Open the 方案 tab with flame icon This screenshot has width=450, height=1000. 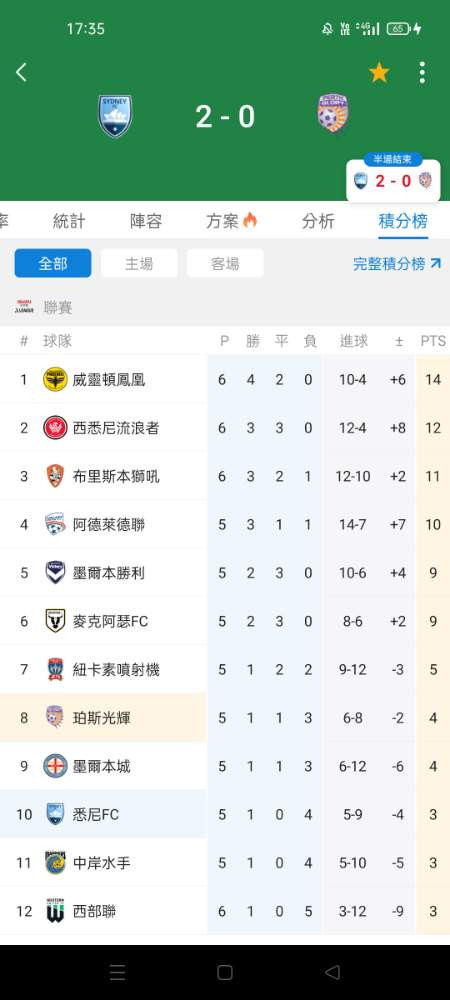click(x=231, y=221)
